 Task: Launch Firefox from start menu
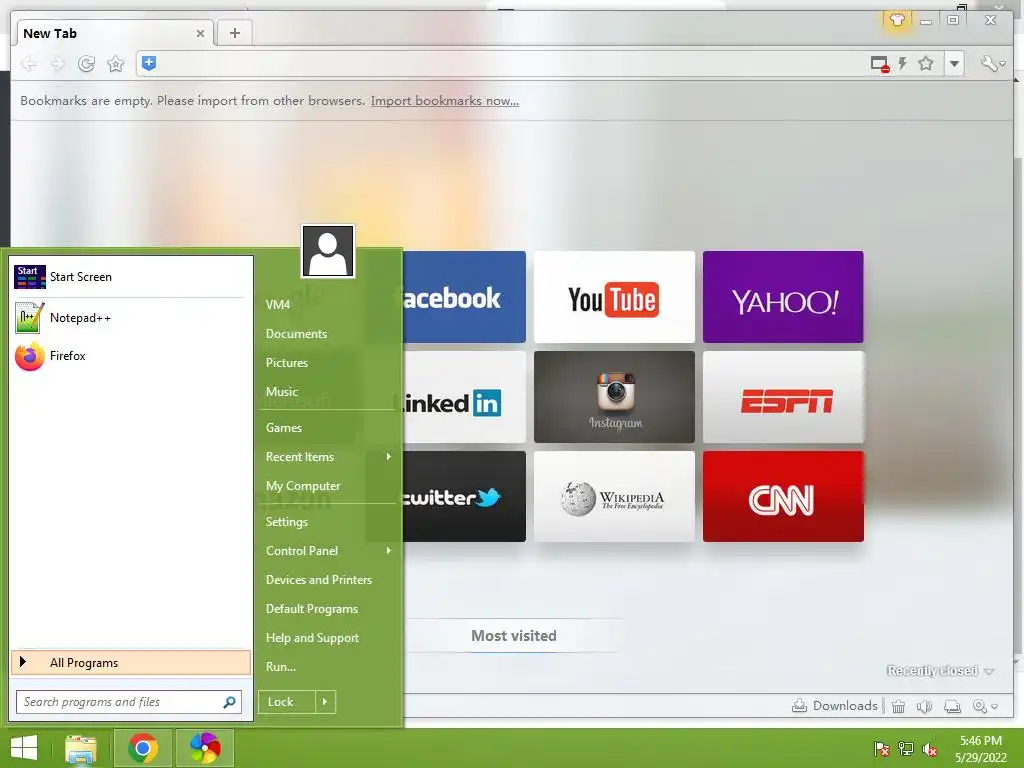(130, 356)
